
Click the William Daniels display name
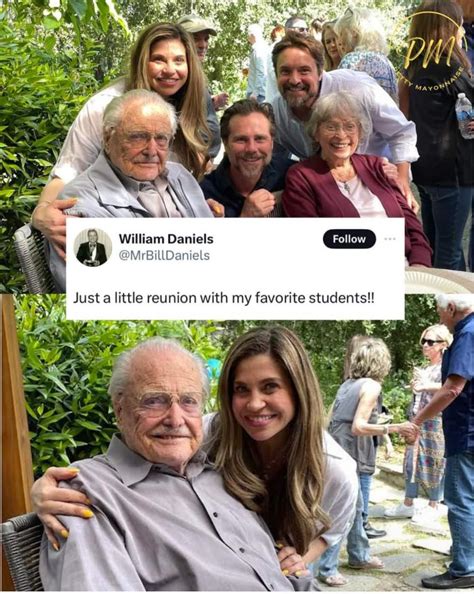point(166,239)
